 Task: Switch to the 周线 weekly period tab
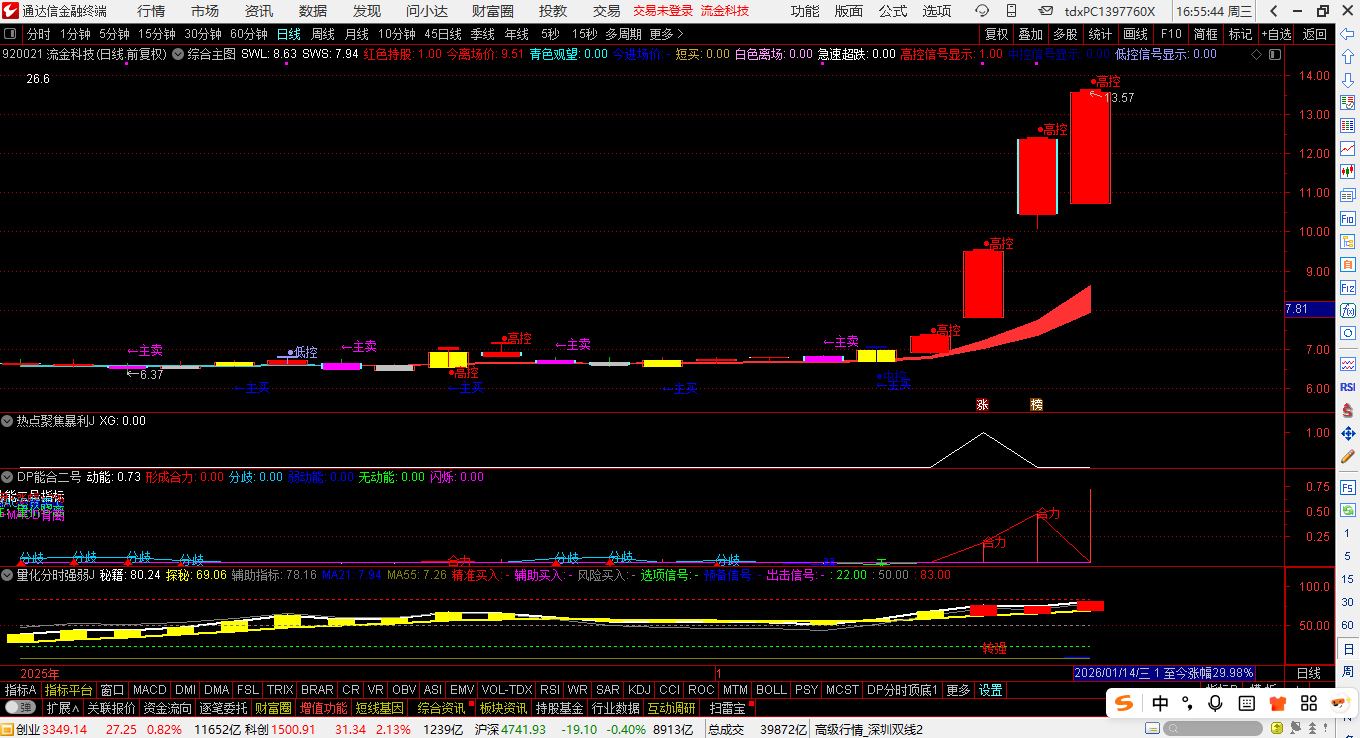[x=322, y=34]
